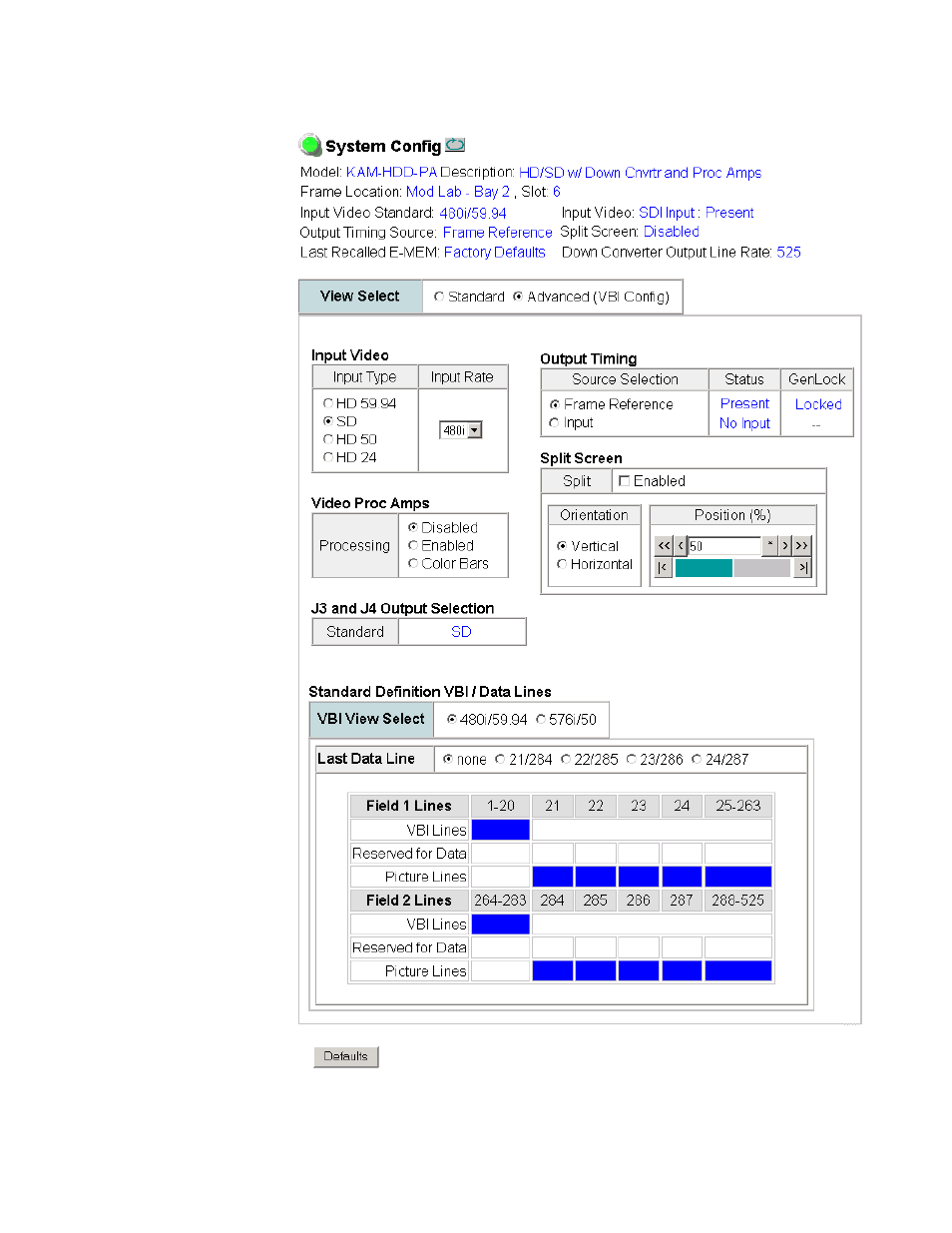Click the View Select header label
The image size is (952, 1233).
point(360,297)
